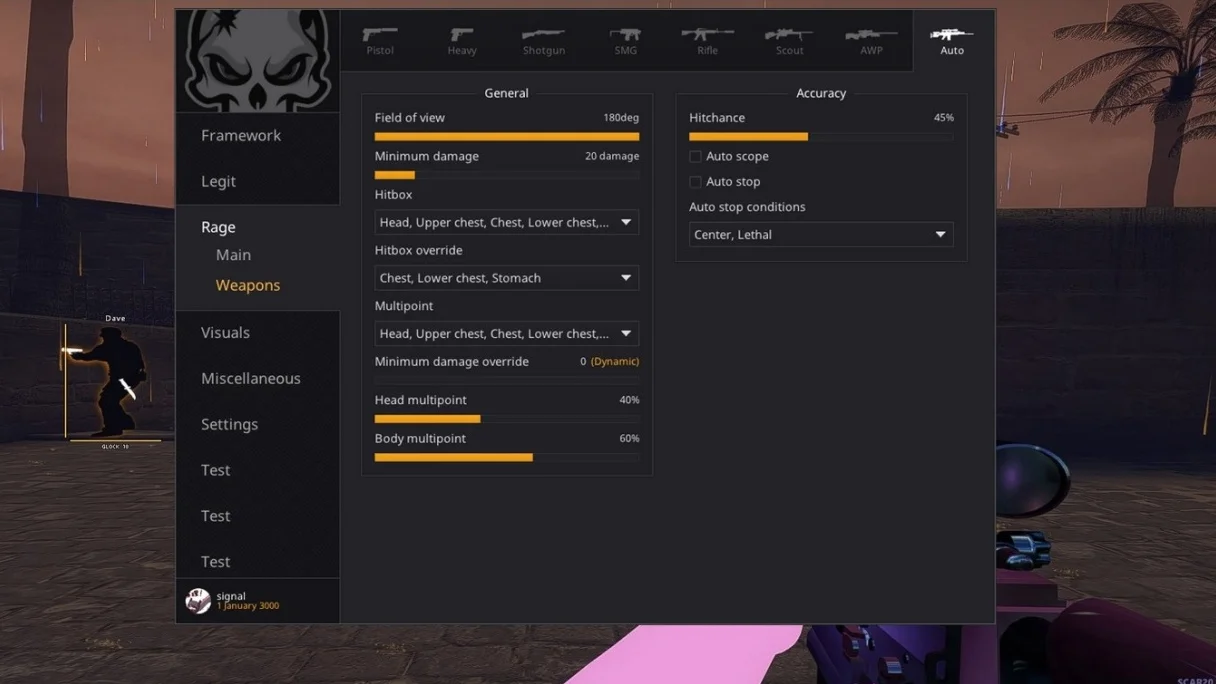
Task: Open the Scout weapon settings icon
Action: 789,36
